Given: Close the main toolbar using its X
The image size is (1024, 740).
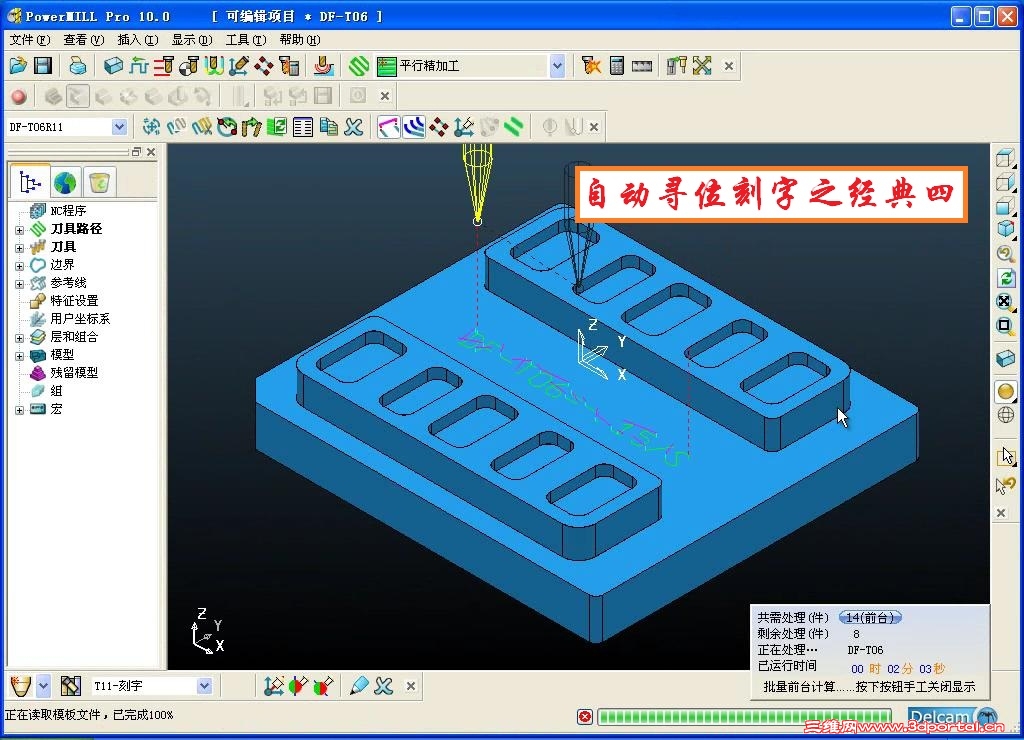Looking at the screenshot, I should (729, 66).
